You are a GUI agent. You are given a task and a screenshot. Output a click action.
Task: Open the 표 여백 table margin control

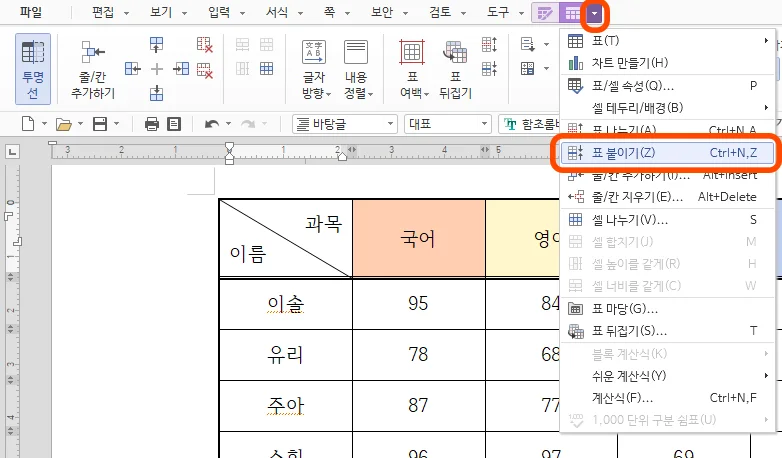point(413,69)
